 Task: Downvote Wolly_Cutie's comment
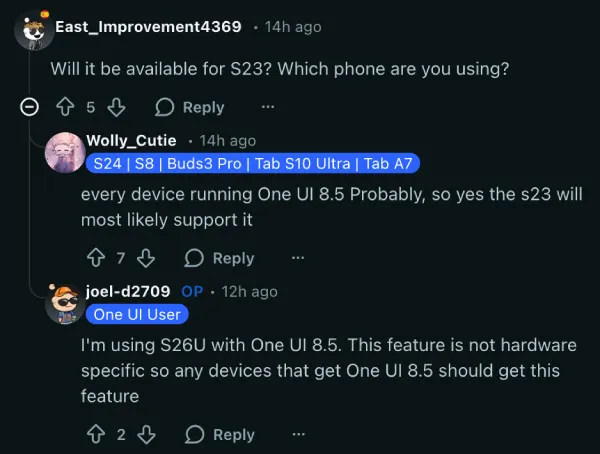(x=146, y=258)
